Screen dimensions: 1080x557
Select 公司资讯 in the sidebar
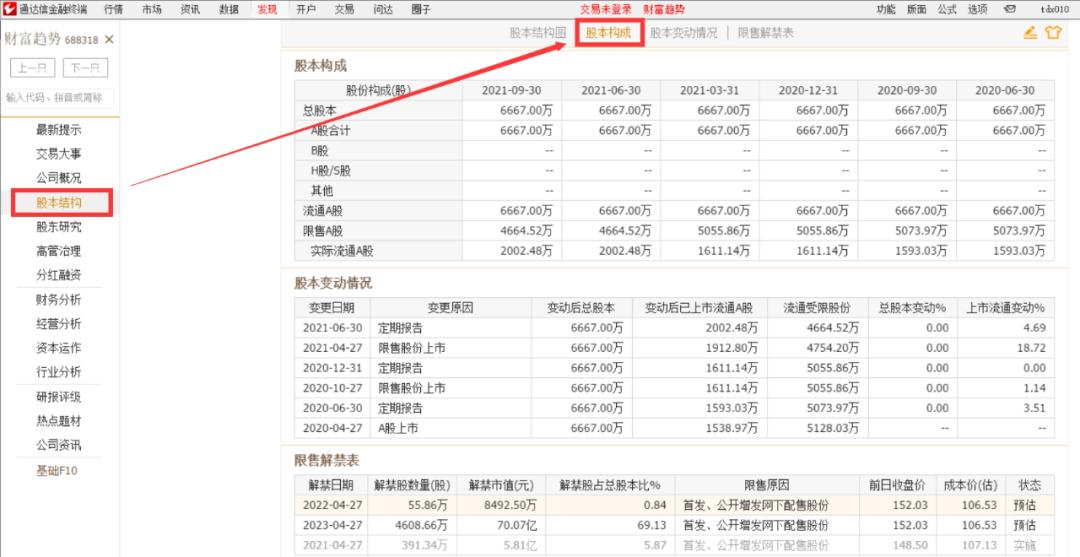coord(59,445)
